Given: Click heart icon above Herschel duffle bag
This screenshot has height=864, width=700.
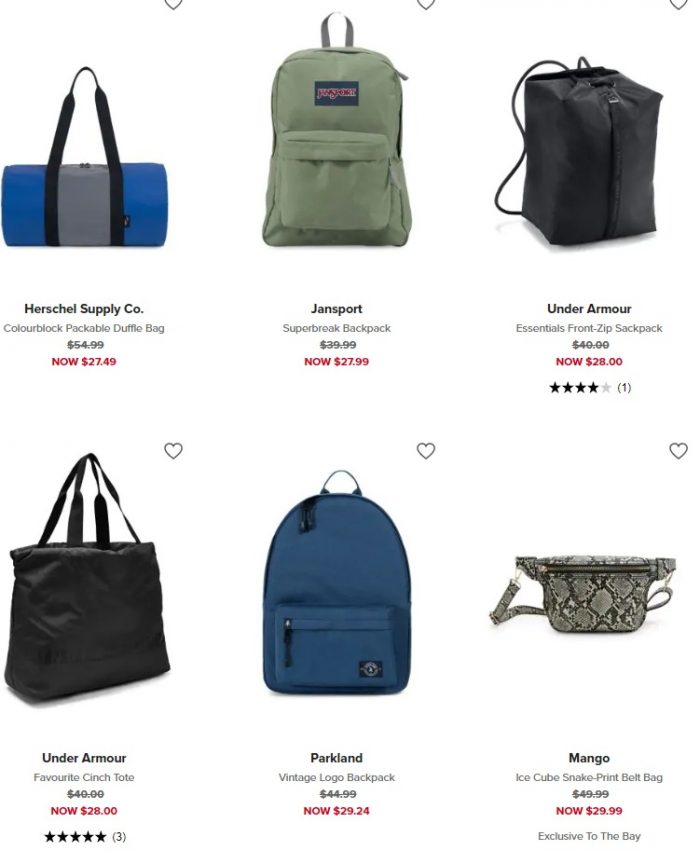Looking at the screenshot, I should 173,4.
